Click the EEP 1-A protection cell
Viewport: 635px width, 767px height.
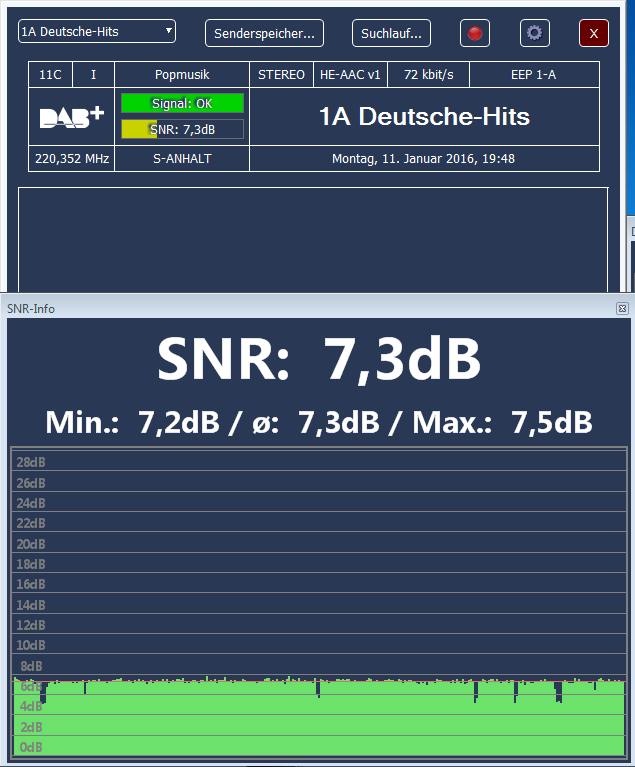click(534, 75)
